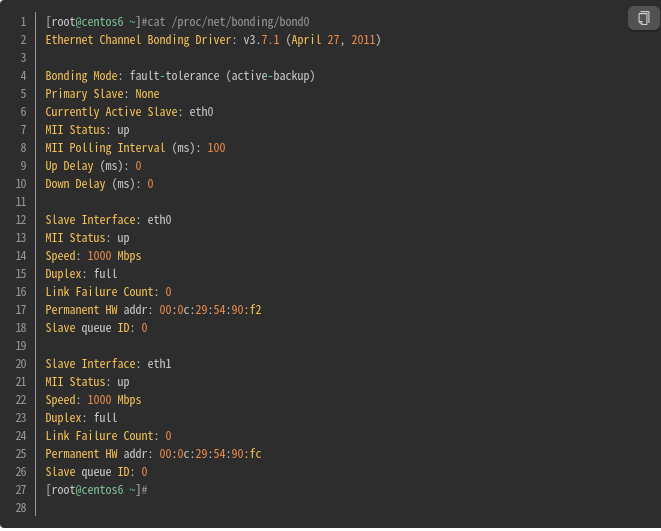Image resolution: width=661 pixels, height=531 pixels.
Task: Click Slave Interface: eth1 line
Action: [108, 364]
